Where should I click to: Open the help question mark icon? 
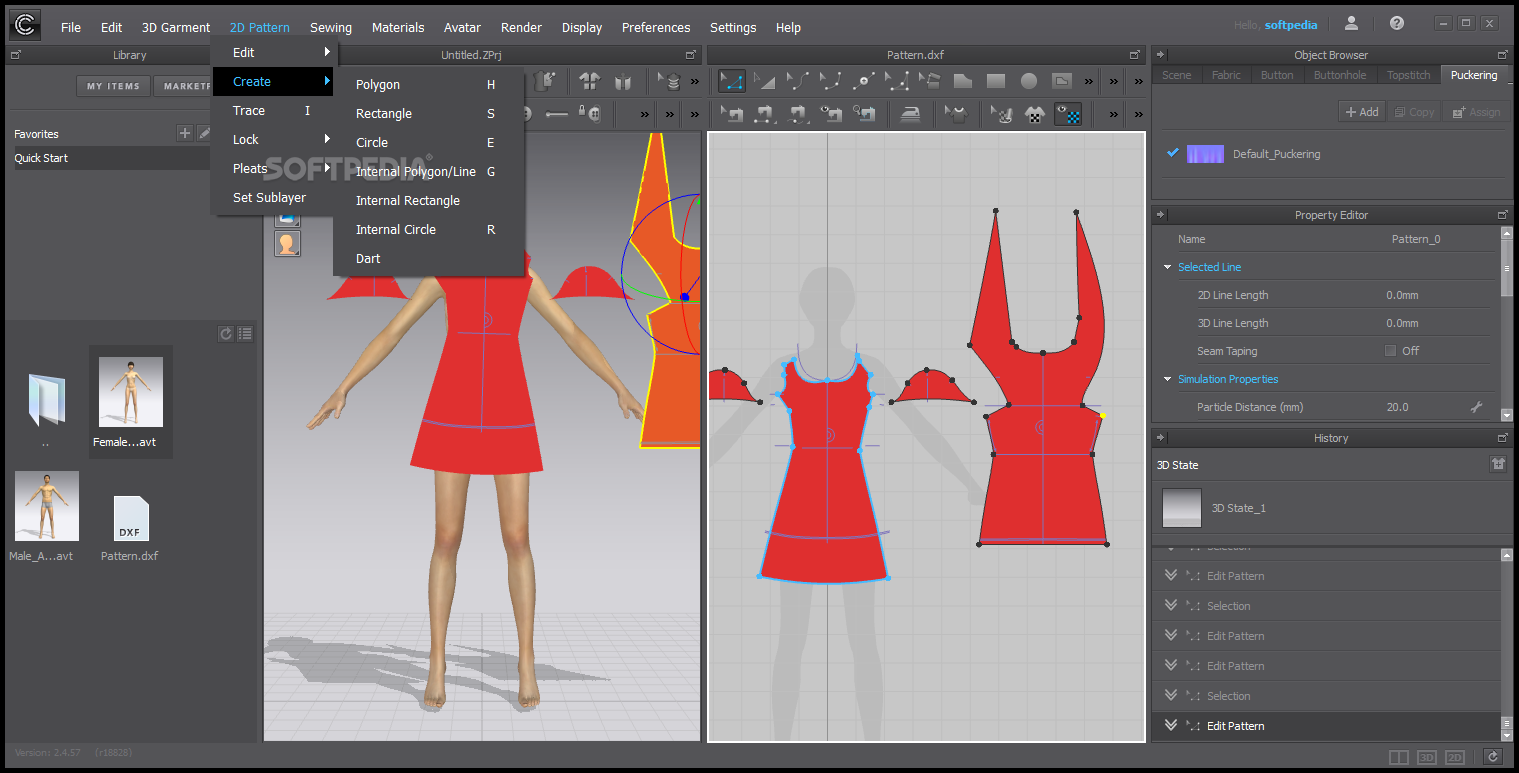1397,23
